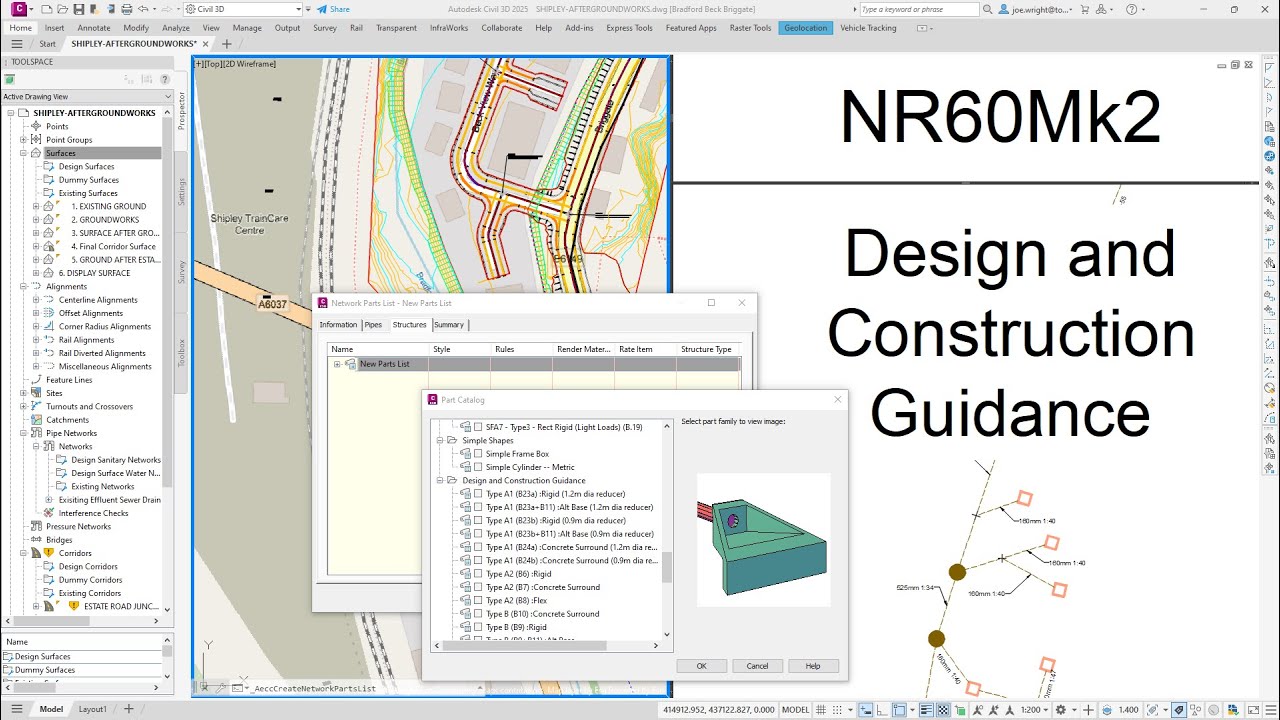Click the Autodesk App Store cart icon
Image resolution: width=1280 pixels, height=720 pixels.
point(1083,9)
